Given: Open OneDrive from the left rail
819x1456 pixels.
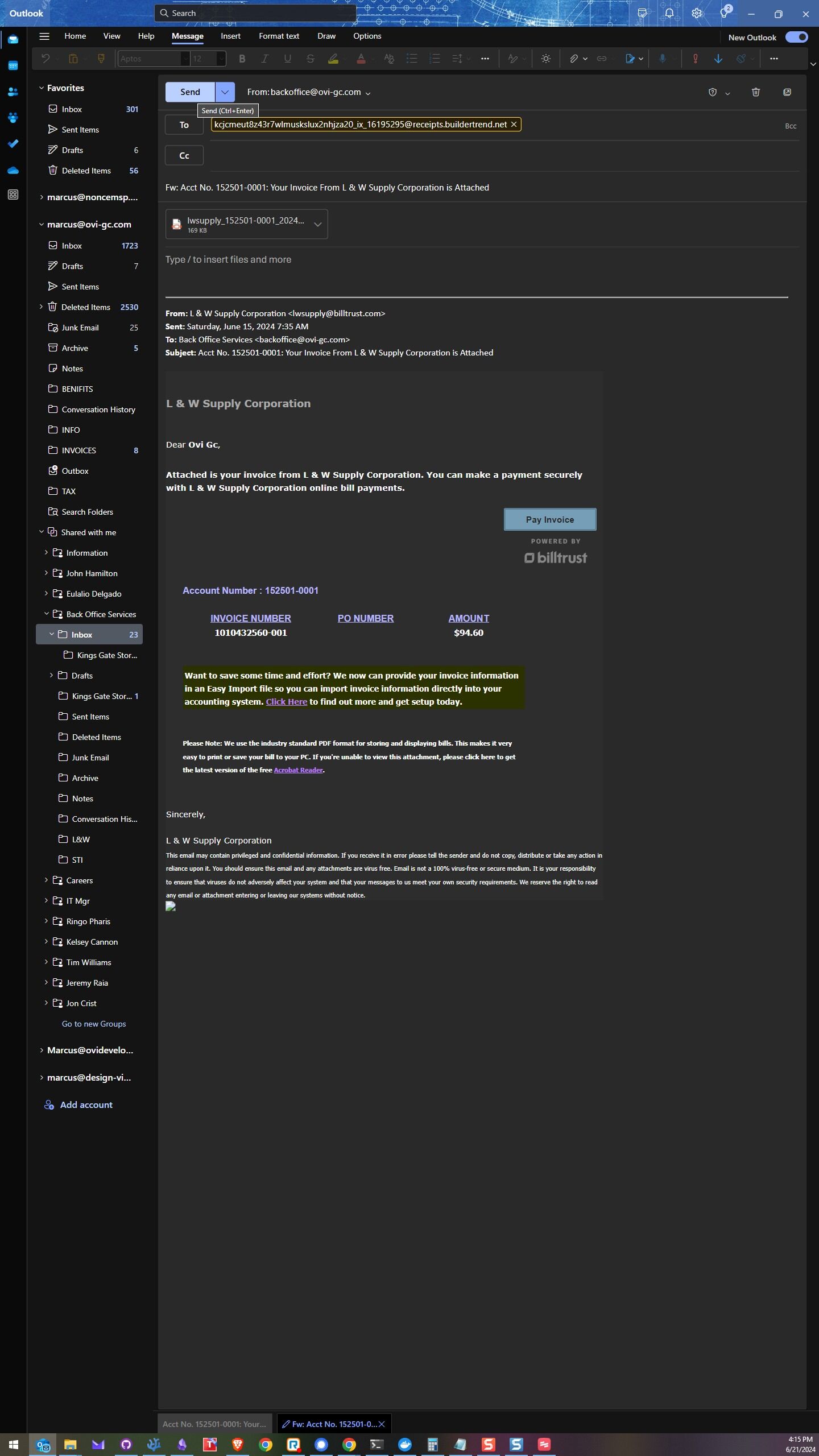Looking at the screenshot, I should point(13,170).
